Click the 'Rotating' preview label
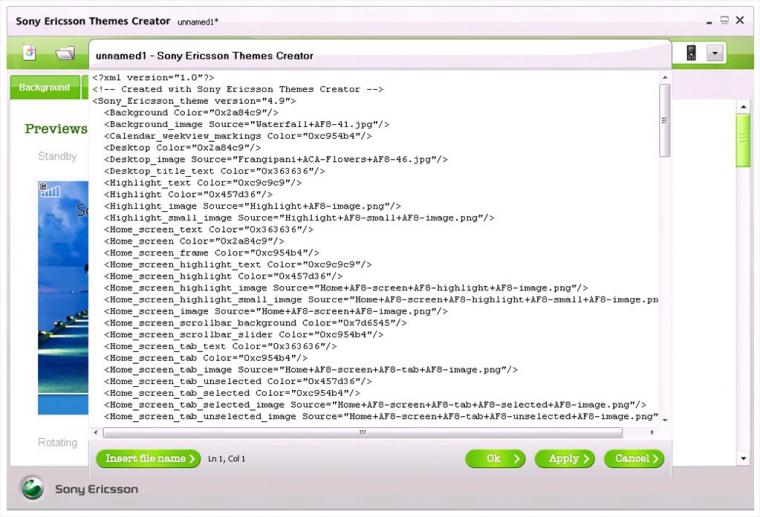 [x=58, y=442]
